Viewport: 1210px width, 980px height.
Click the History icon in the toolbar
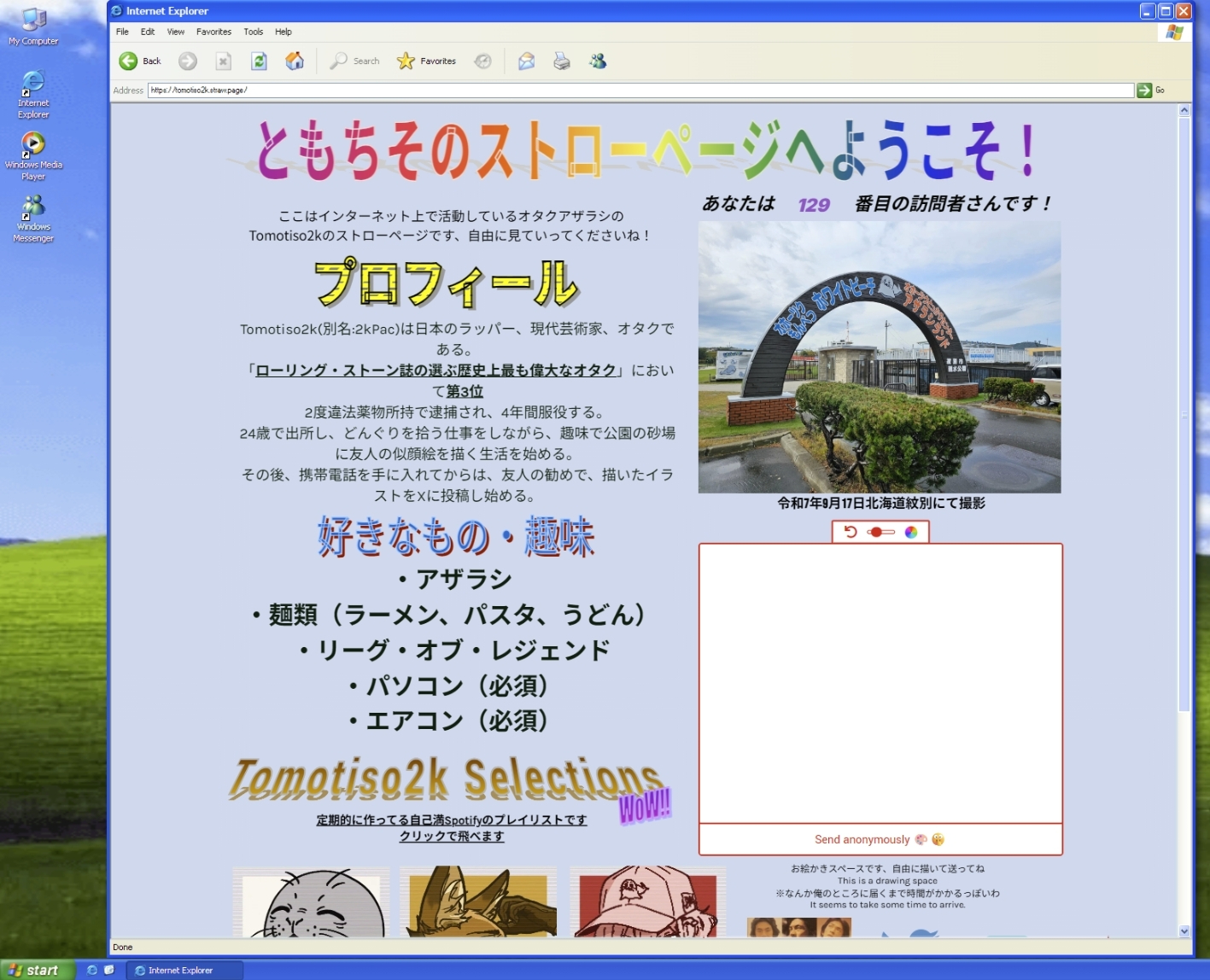483,61
